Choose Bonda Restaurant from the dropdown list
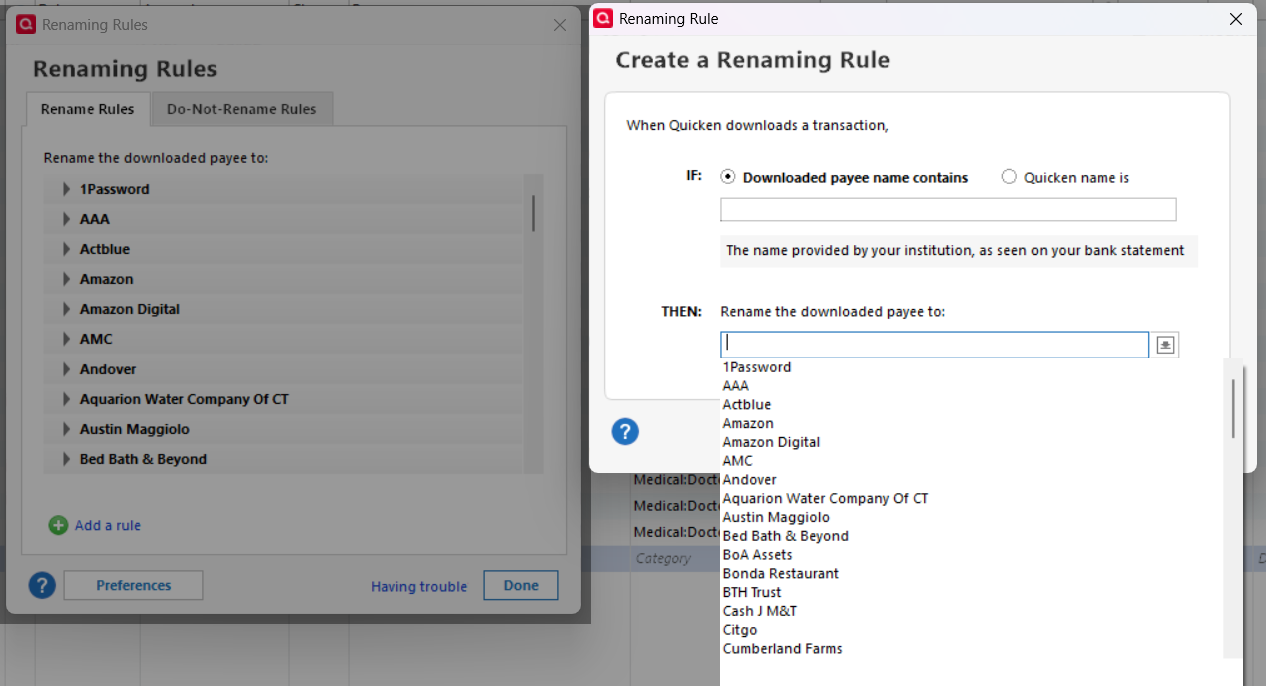 (x=781, y=574)
